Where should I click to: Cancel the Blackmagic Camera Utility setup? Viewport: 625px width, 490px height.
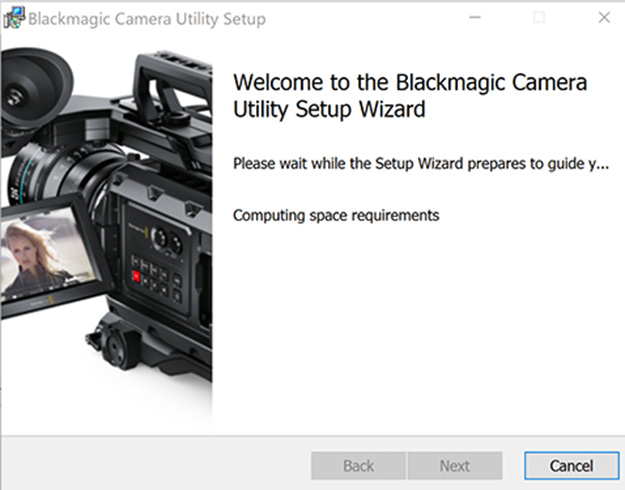(x=571, y=466)
